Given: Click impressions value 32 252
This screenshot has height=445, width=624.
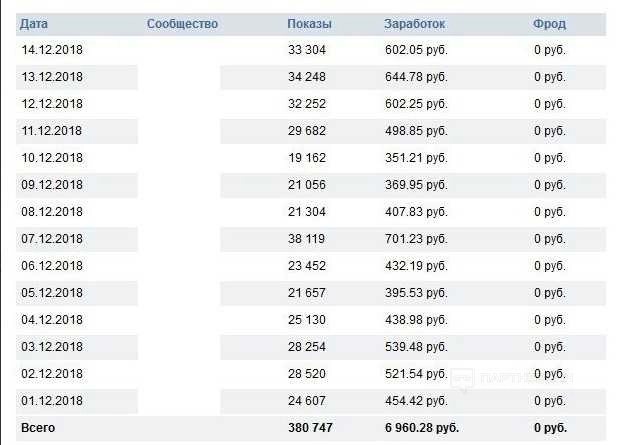Looking at the screenshot, I should 307,104.
